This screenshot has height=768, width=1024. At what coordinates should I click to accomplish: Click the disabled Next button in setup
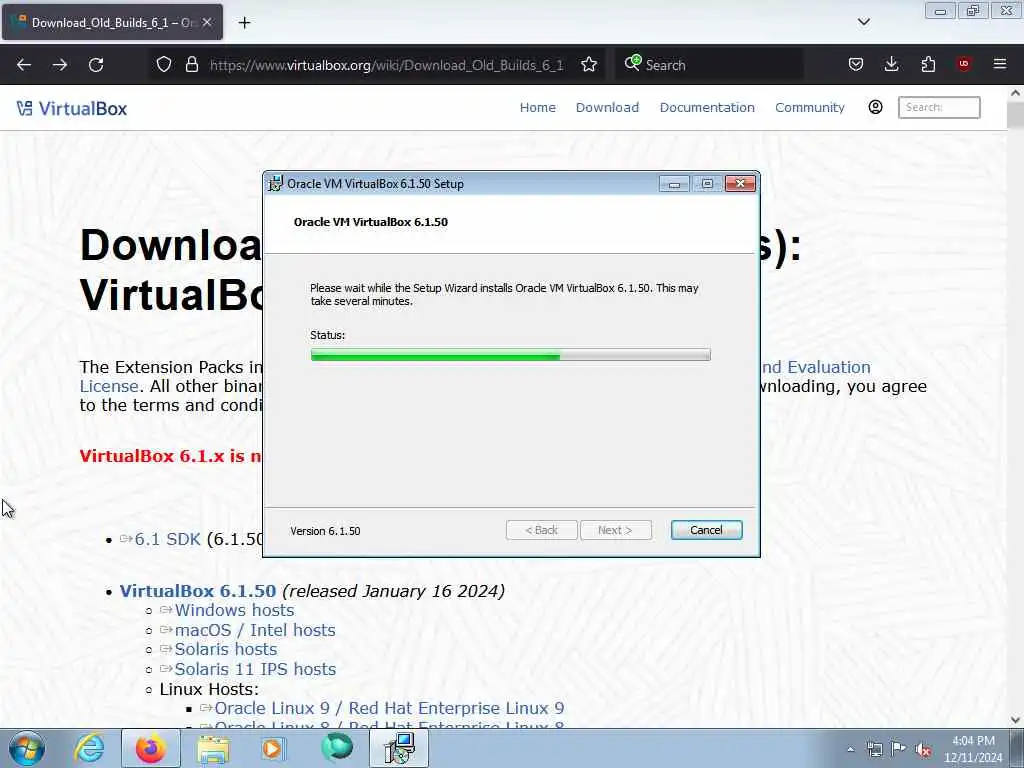point(615,530)
